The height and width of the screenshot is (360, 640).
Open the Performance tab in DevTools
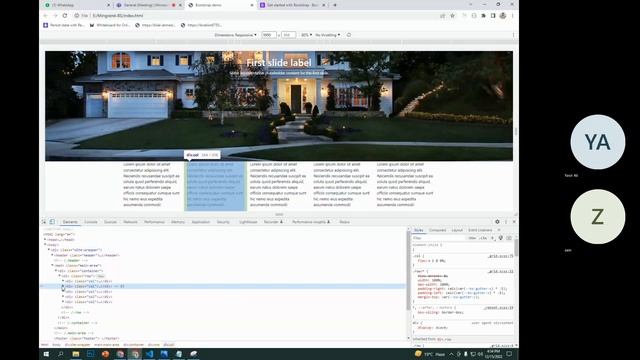[x=154, y=222]
